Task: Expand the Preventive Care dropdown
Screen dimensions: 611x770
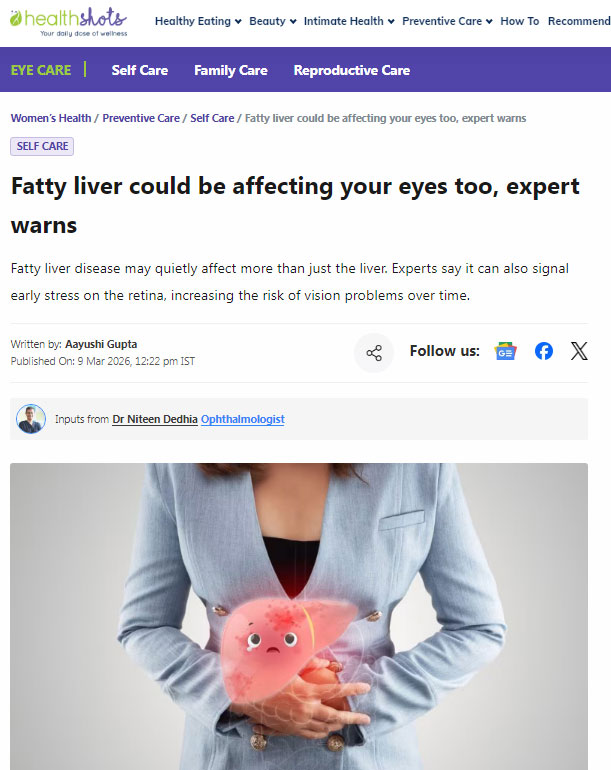Action: (x=447, y=21)
